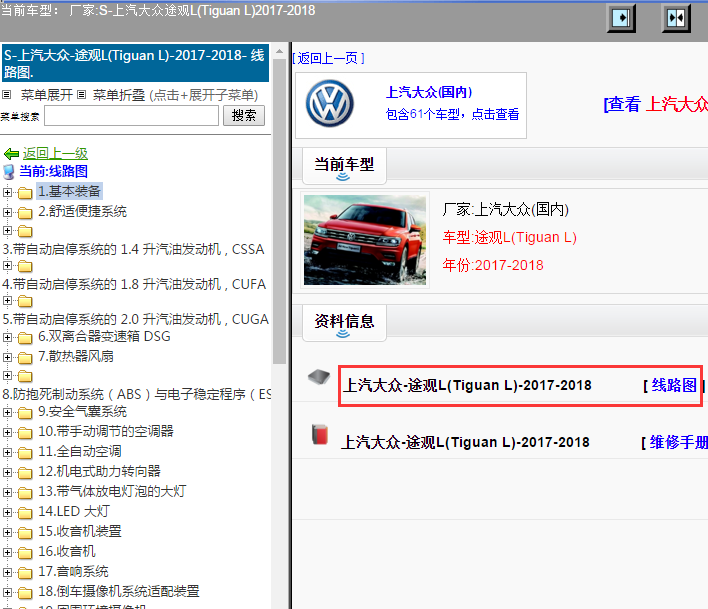Open the 资料信息 tab
Viewport: 708px width, 609px height.
(x=344, y=323)
